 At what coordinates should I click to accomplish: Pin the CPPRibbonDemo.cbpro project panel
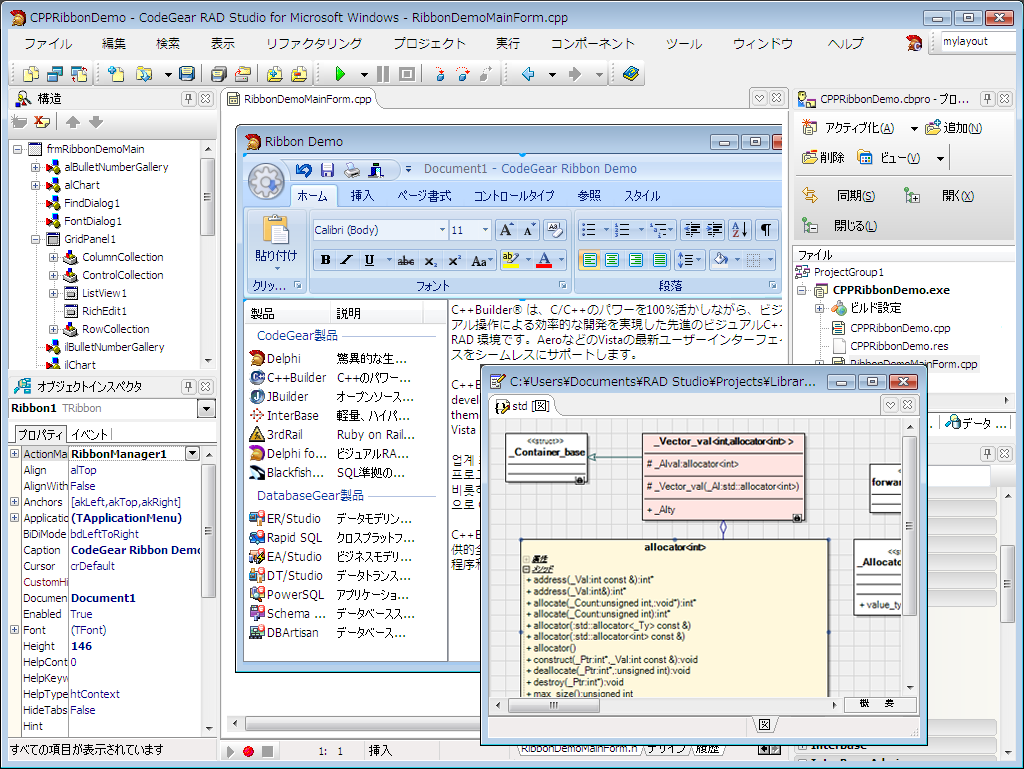click(x=987, y=99)
